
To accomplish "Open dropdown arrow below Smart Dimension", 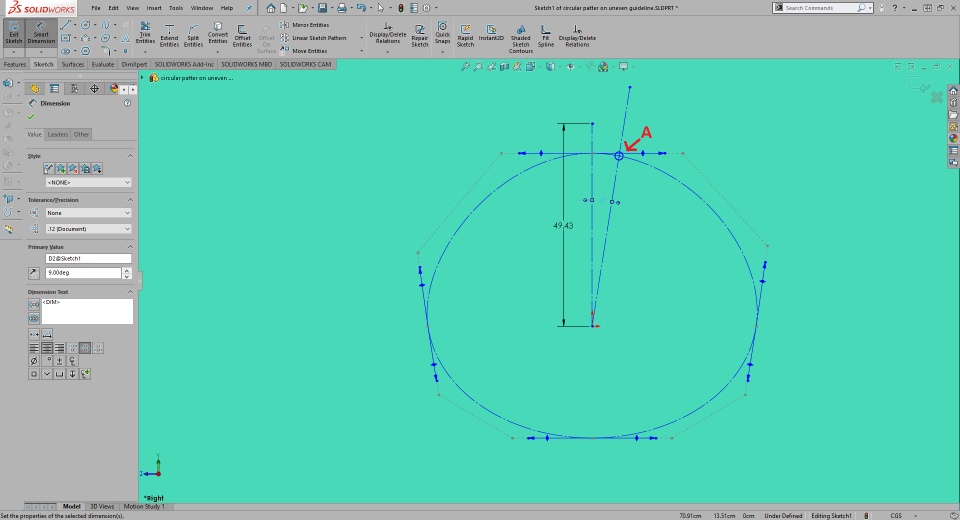I will (x=41, y=52).
